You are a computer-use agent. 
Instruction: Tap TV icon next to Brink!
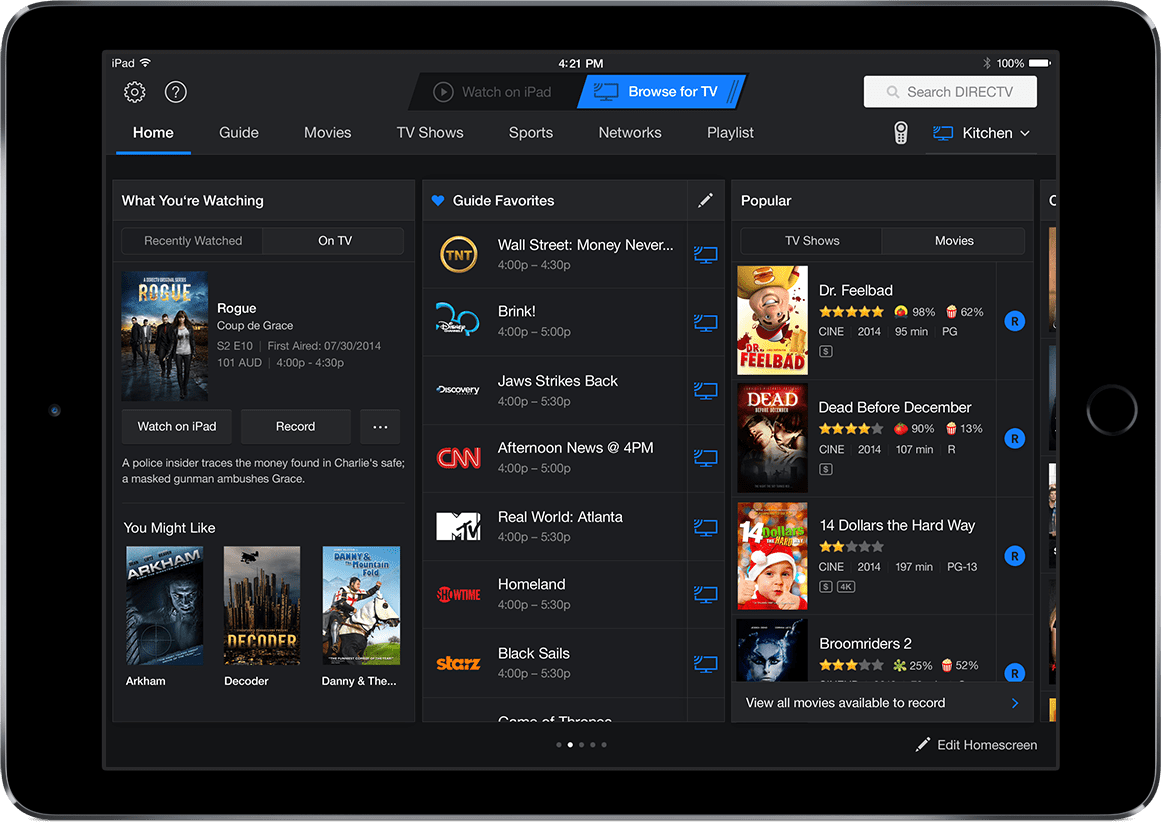click(x=706, y=323)
